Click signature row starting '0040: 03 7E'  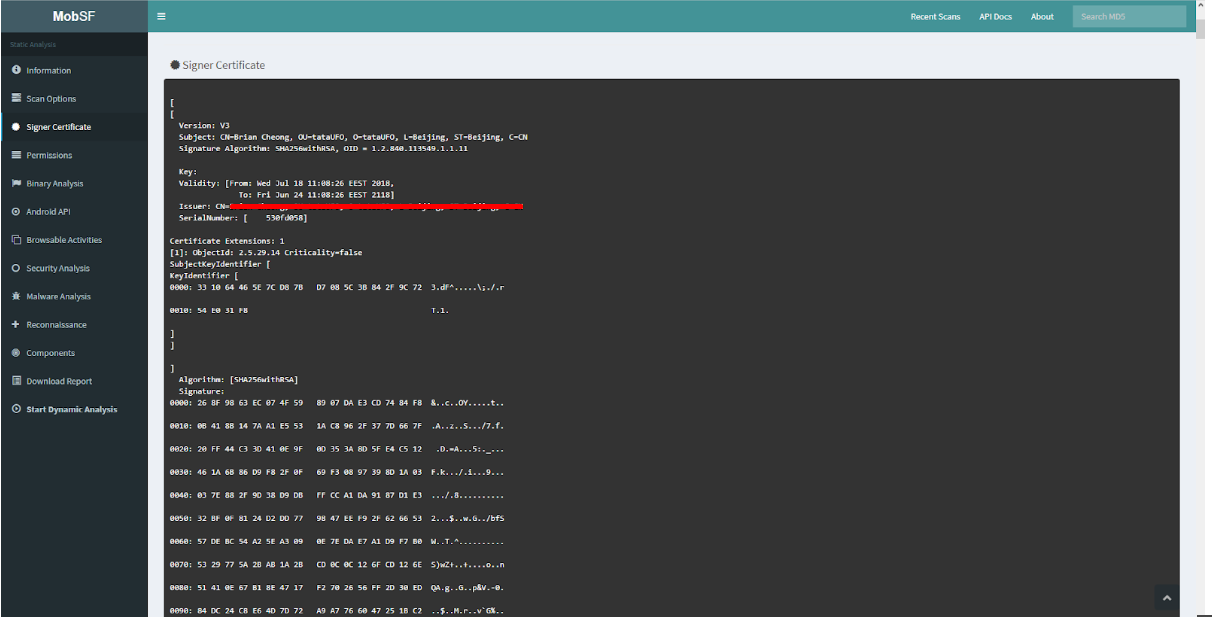tap(337, 494)
